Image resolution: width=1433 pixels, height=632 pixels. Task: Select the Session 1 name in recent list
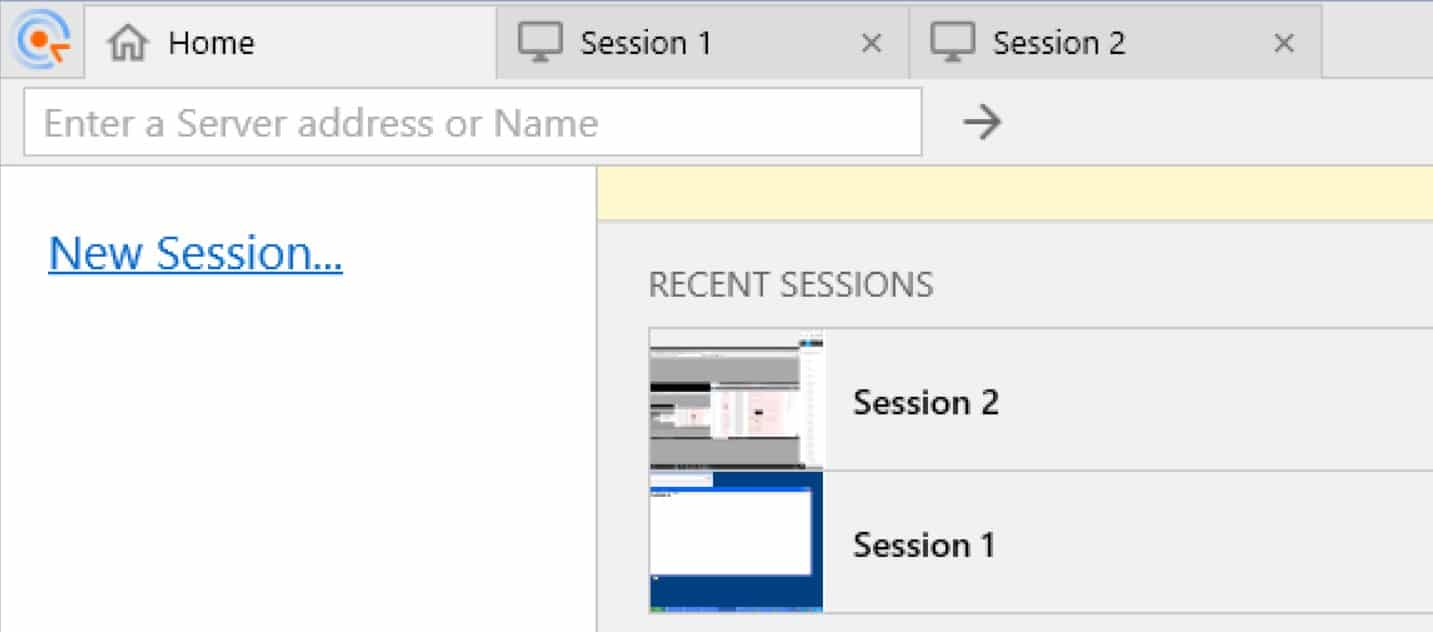tap(924, 545)
